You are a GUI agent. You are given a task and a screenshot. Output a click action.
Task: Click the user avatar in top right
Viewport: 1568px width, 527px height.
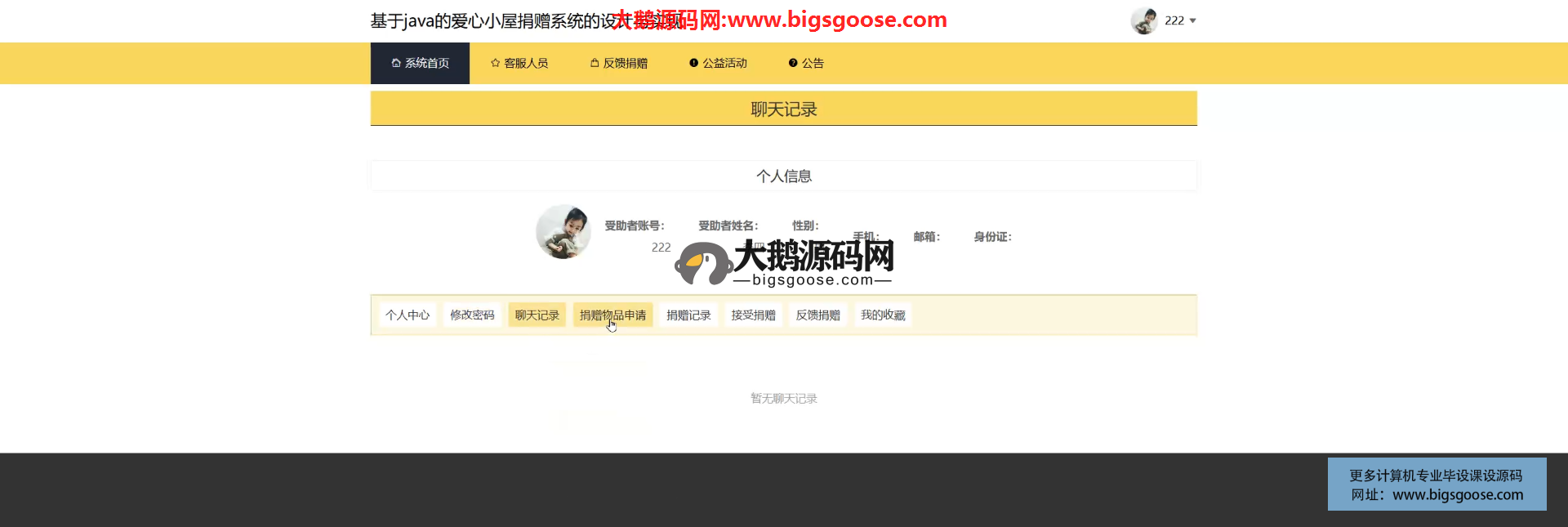point(1143,20)
